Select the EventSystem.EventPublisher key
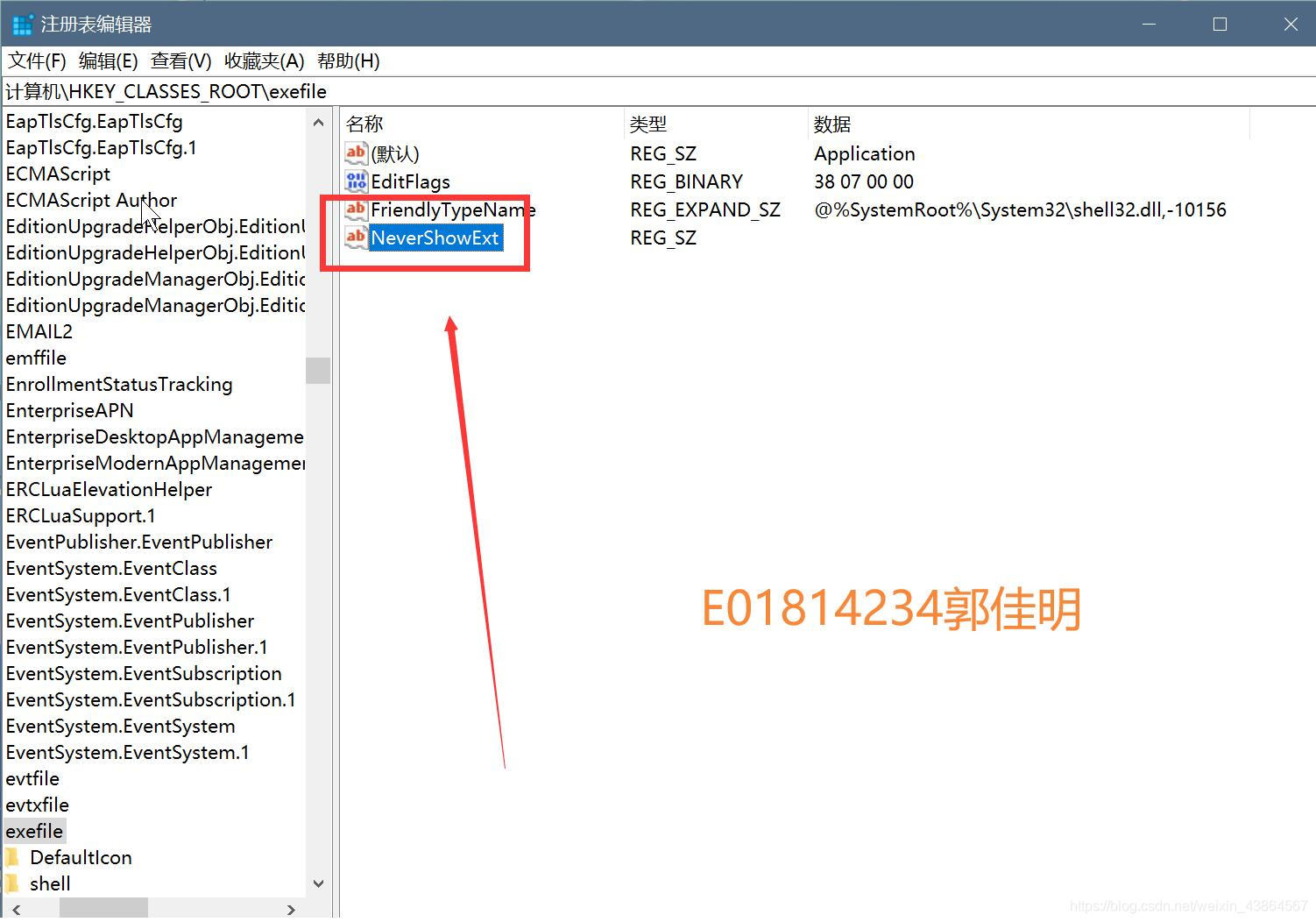The height and width of the screenshot is (922, 1316). [x=130, y=621]
